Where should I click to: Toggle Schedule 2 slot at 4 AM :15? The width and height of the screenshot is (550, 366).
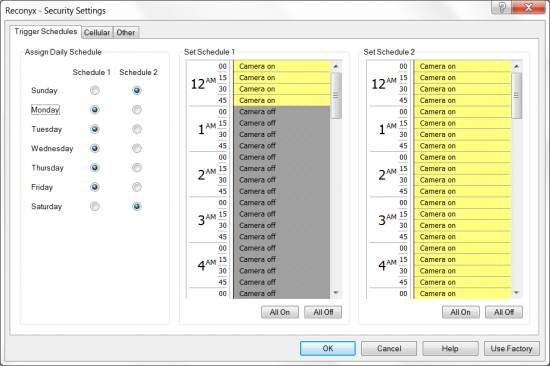pyautogui.click(x=462, y=259)
